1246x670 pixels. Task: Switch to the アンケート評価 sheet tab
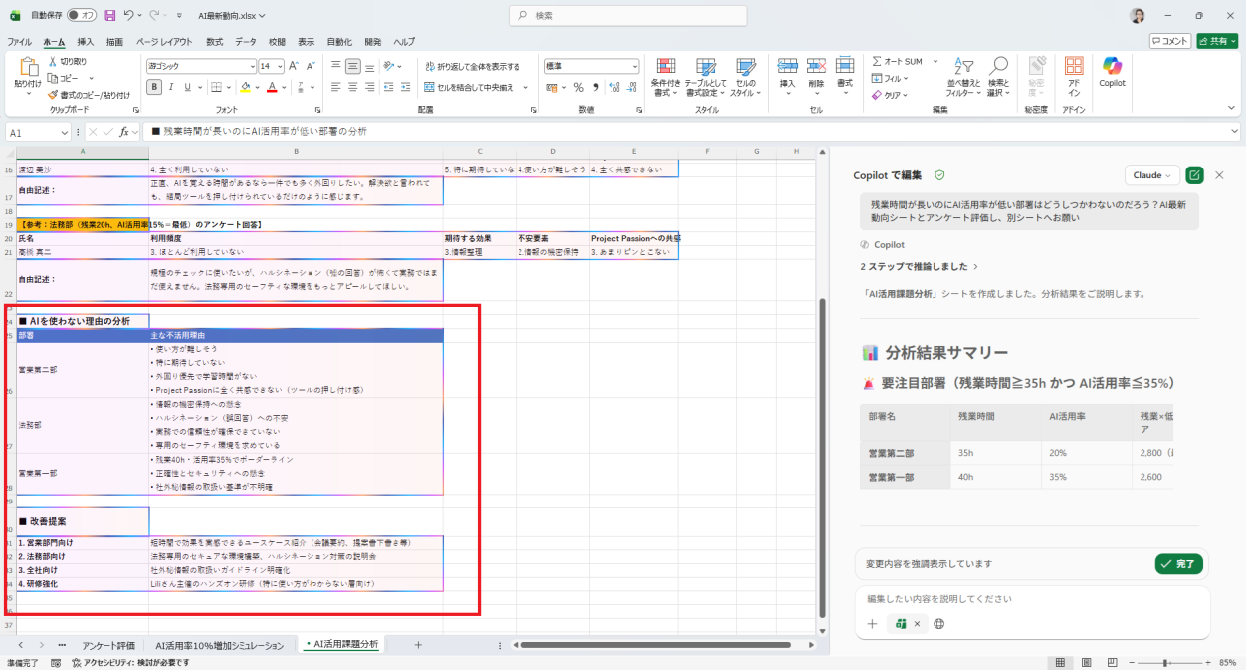[108, 645]
